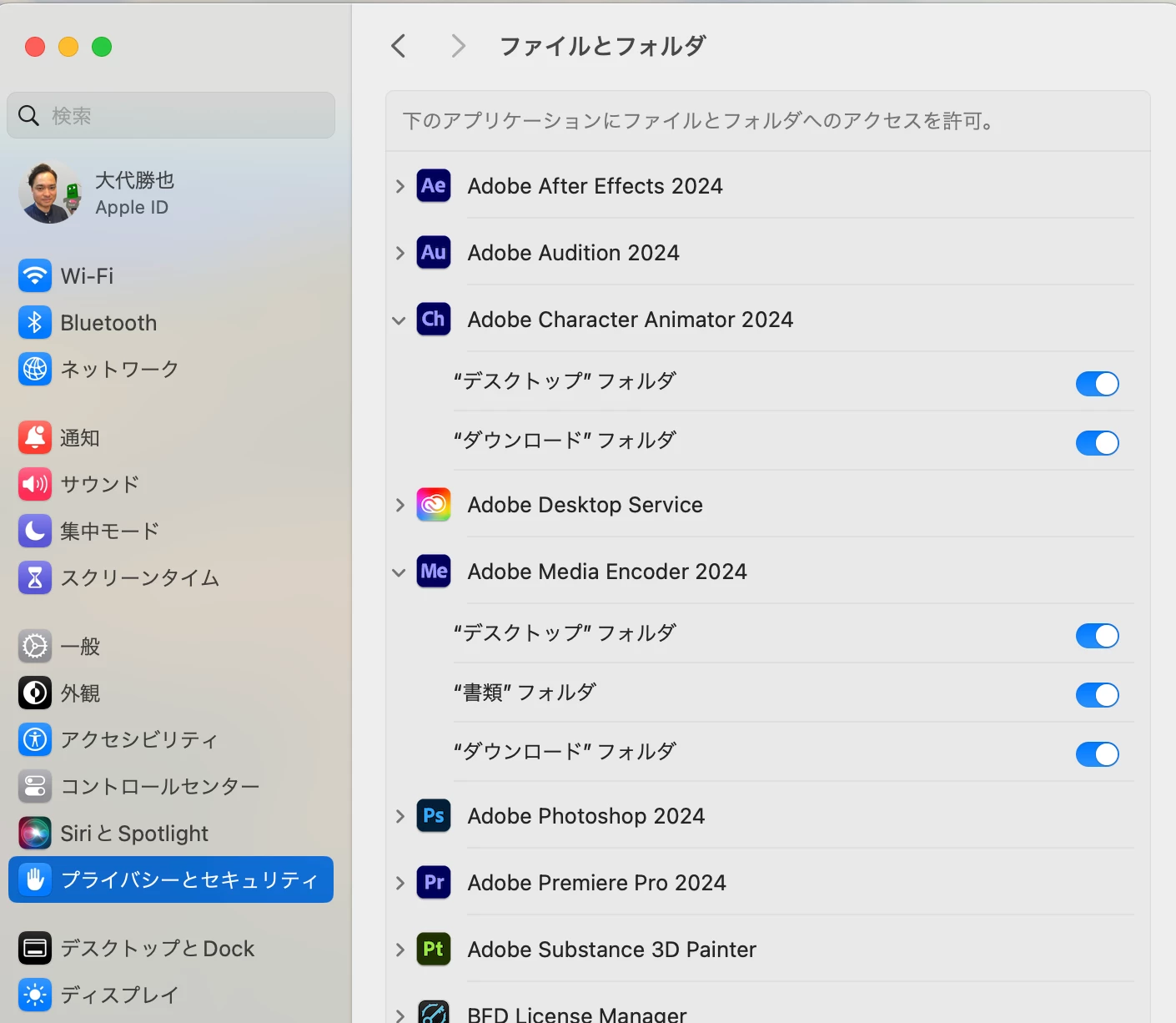Image resolution: width=1176 pixels, height=1023 pixels.
Task: Disable Character Animator デスクトップ folder access
Action: pyautogui.click(x=1097, y=384)
